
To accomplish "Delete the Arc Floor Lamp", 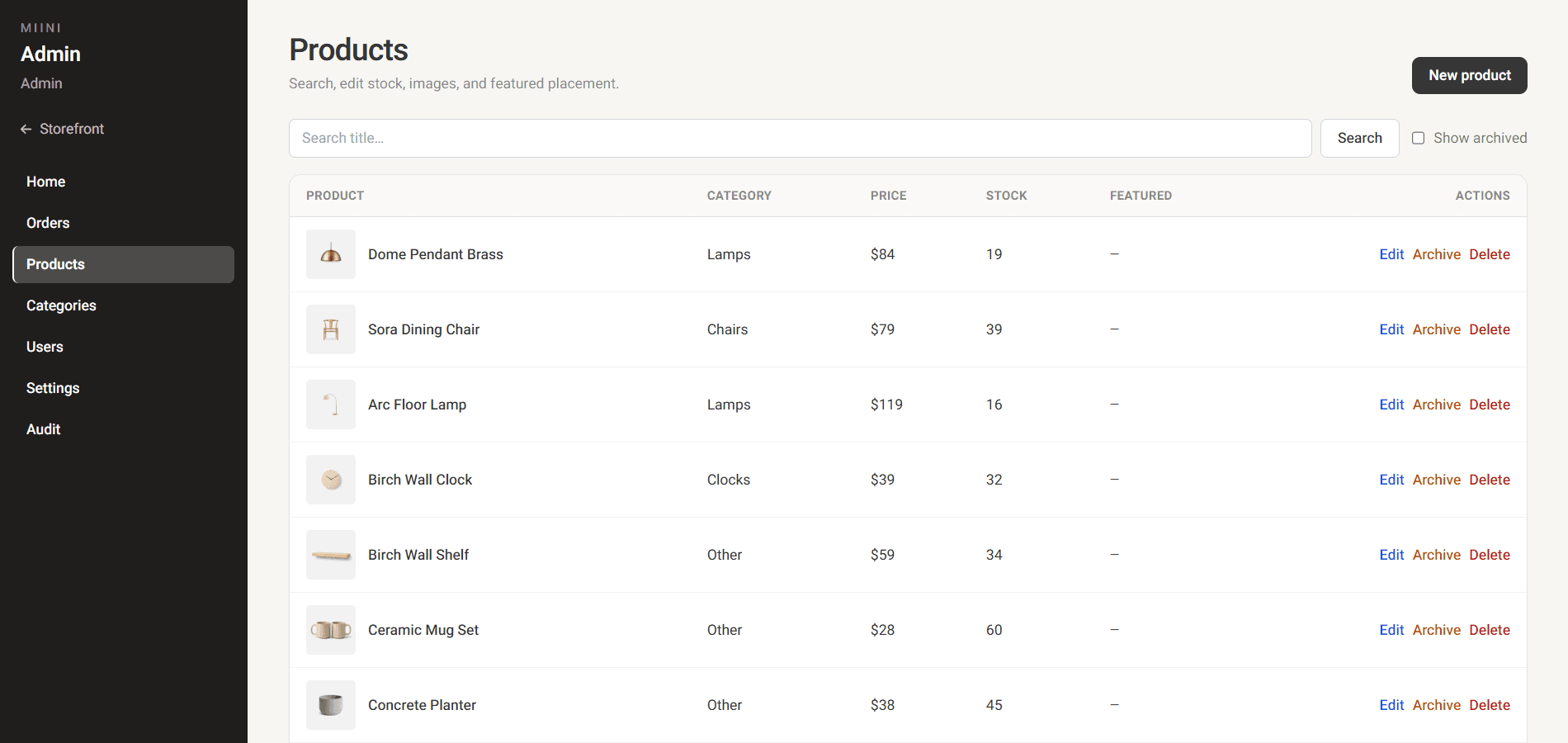I will pyautogui.click(x=1490, y=405).
